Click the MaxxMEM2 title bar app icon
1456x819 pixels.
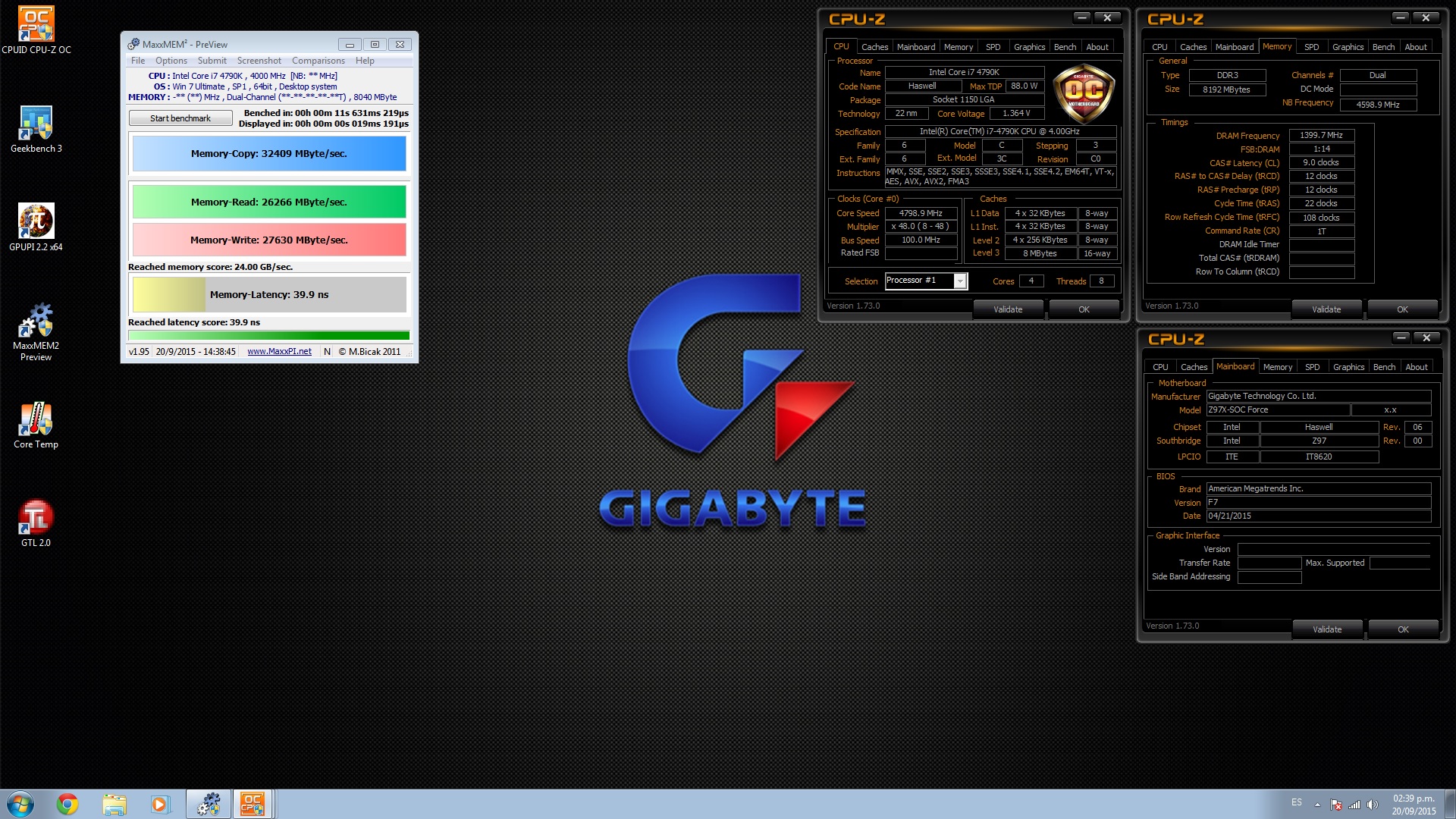[133, 44]
